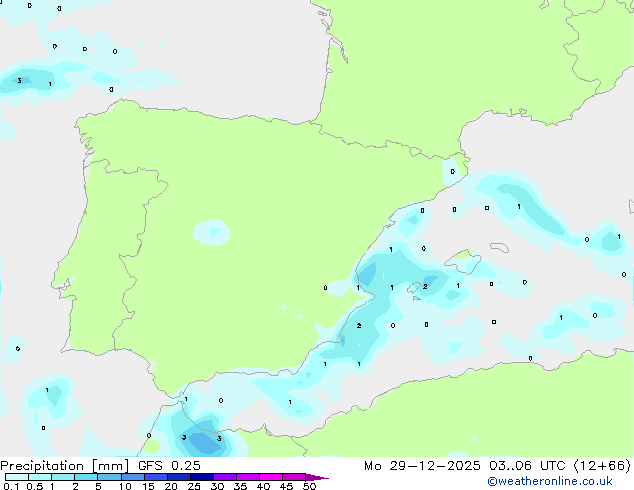Screen dimensions: 634x490
Task: Select the 0.5–1 mm legend swatch
Action: pos(40,477)
